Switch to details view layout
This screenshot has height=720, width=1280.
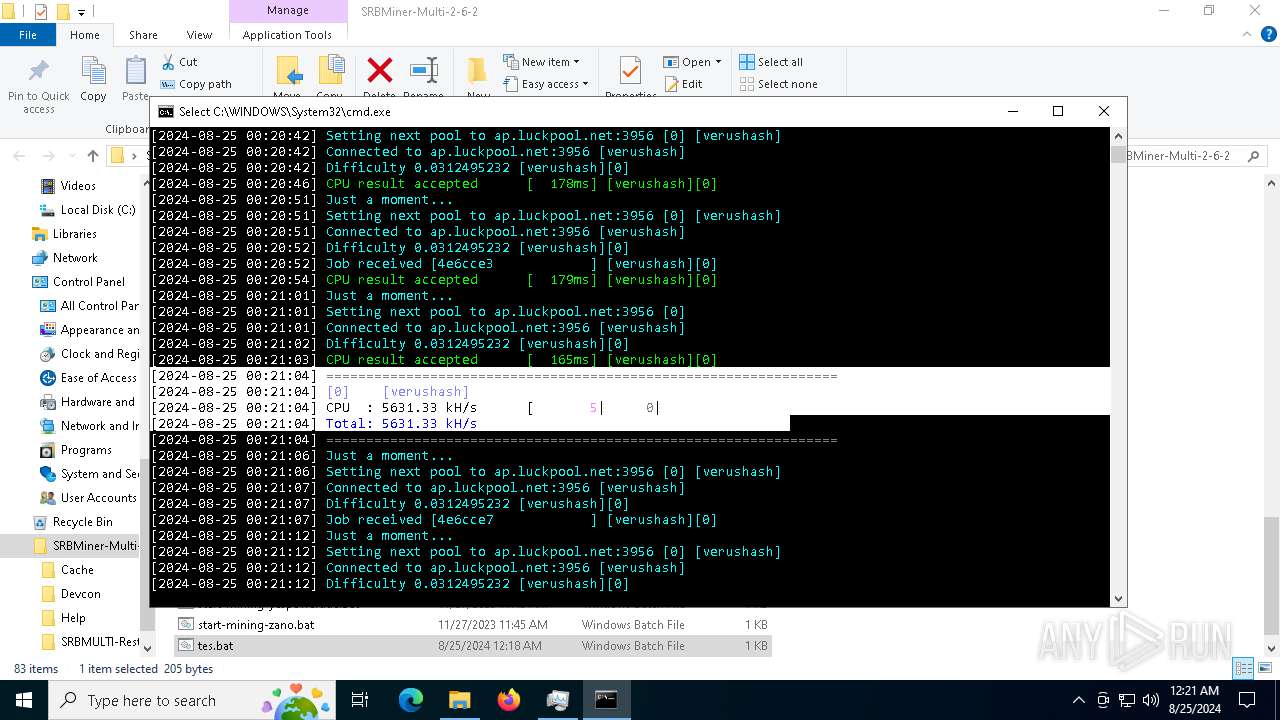pyautogui.click(x=1243, y=669)
